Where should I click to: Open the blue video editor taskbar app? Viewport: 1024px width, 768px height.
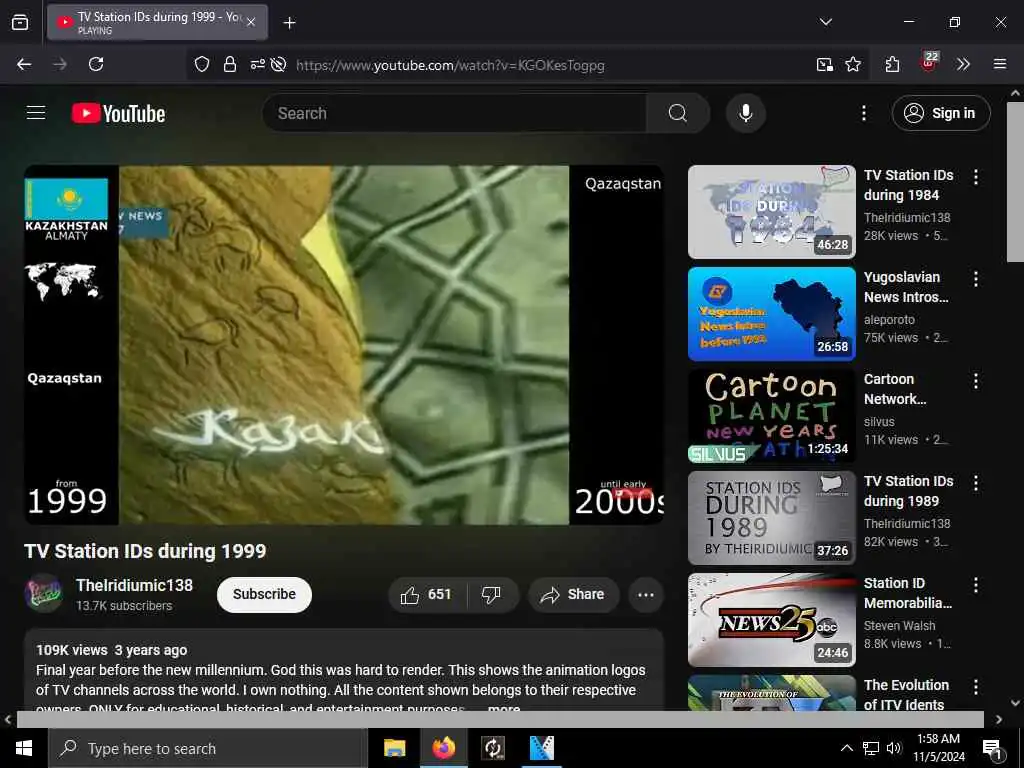click(x=541, y=748)
